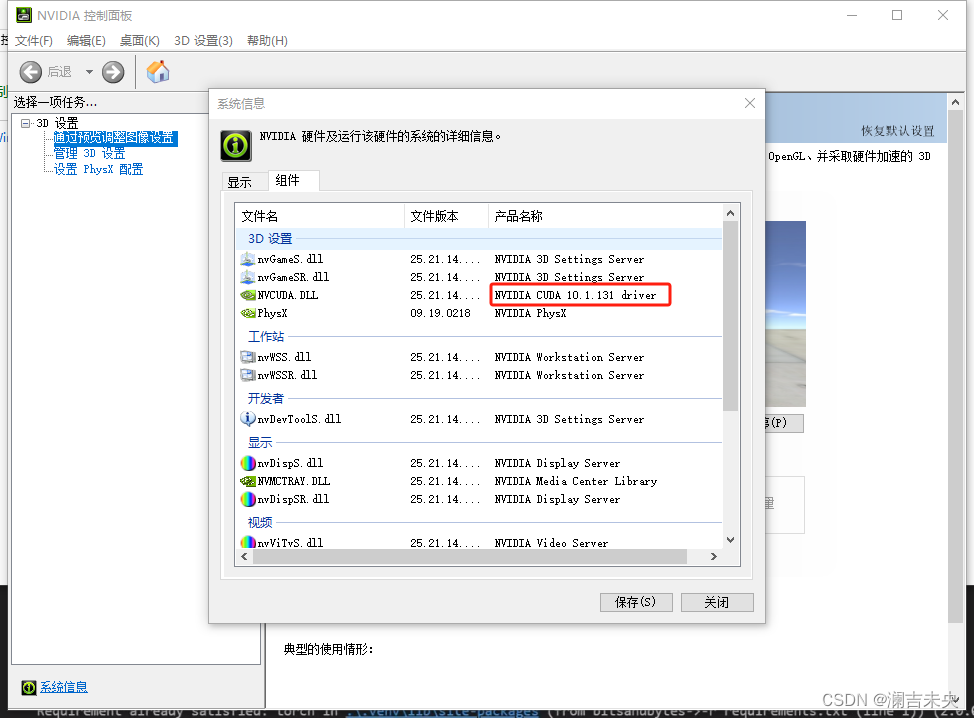Click the nvDispSR.dll file icon
The height and width of the screenshot is (718, 974).
(x=248, y=499)
